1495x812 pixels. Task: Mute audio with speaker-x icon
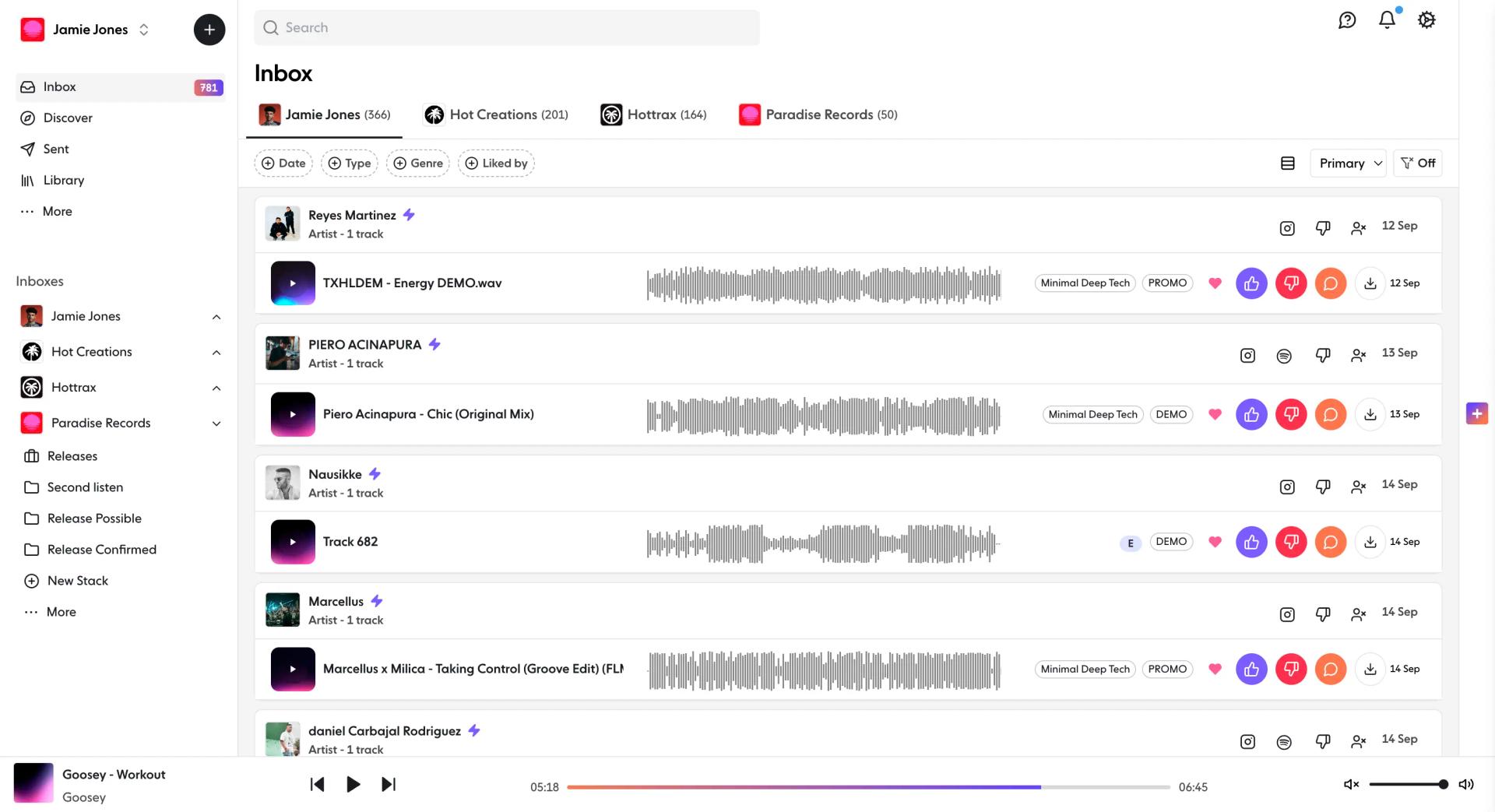(x=1351, y=785)
